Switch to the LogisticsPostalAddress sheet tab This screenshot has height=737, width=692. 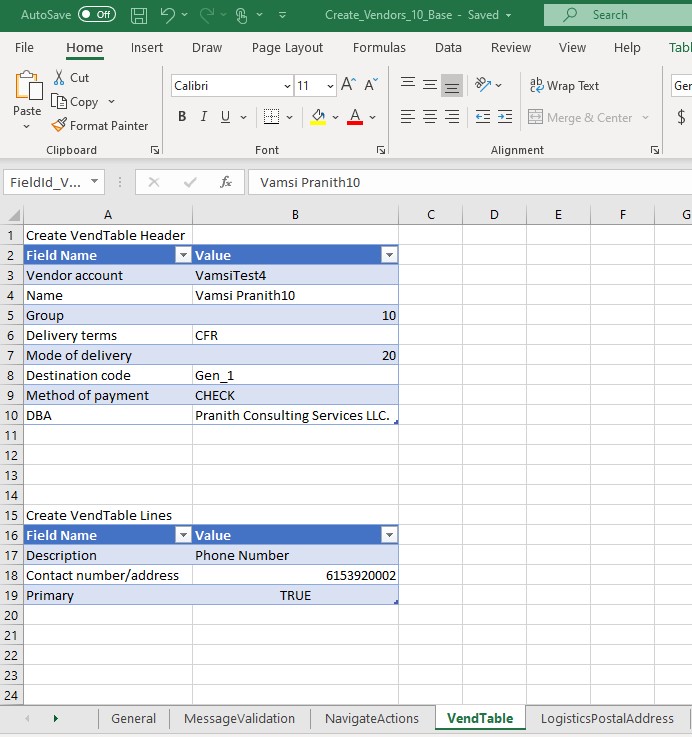[x=607, y=718]
